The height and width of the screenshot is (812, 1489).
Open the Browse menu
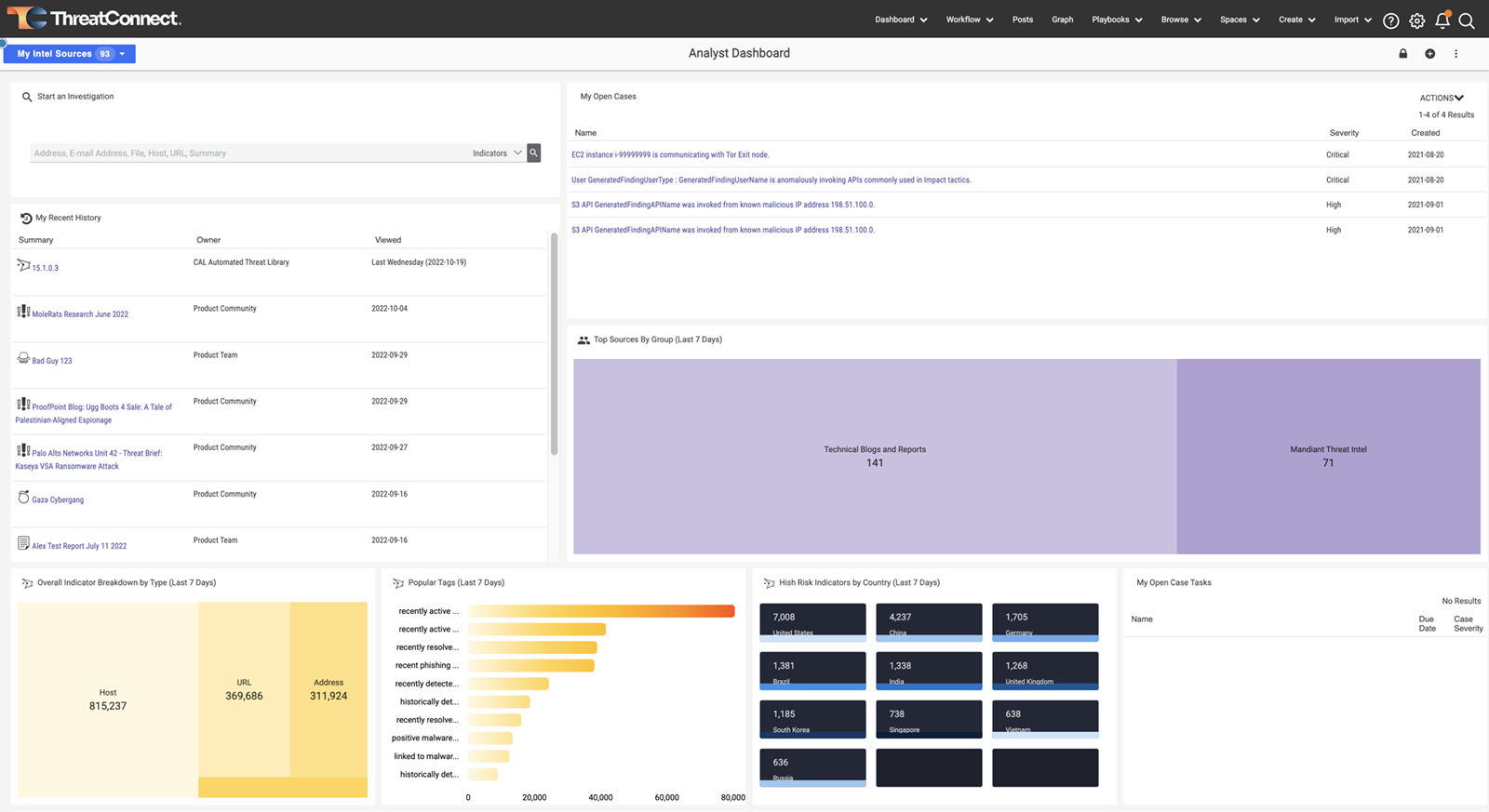1181,20
